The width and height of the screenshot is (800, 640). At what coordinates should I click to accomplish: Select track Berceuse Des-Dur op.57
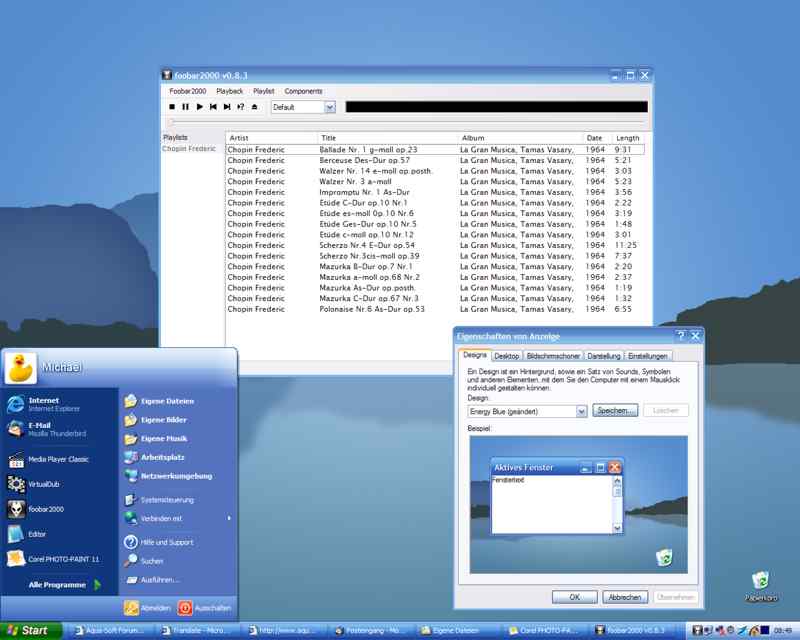pyautogui.click(x=435, y=160)
